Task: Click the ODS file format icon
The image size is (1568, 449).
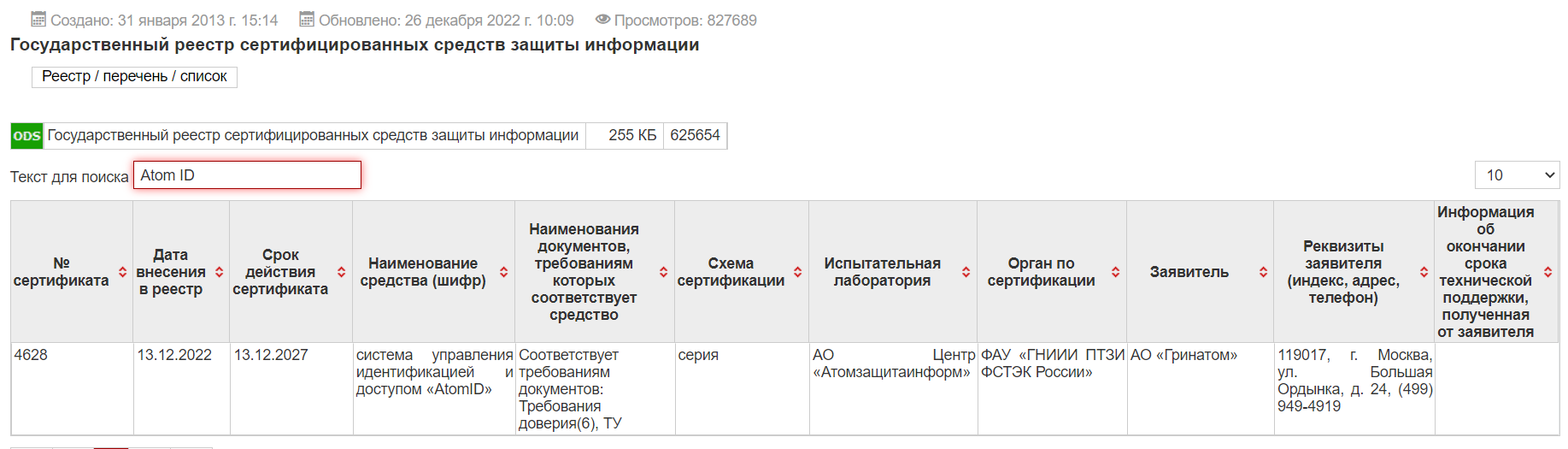Action: point(26,136)
